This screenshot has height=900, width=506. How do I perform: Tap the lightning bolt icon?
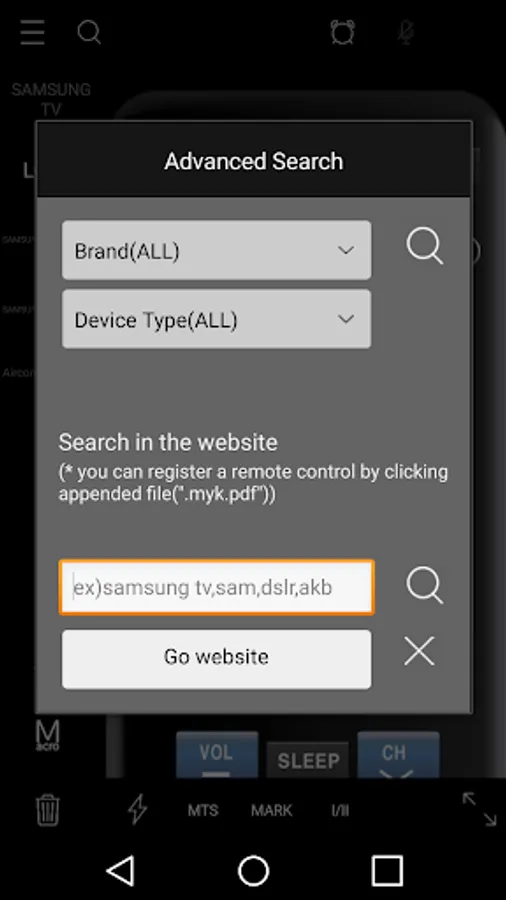tap(137, 809)
